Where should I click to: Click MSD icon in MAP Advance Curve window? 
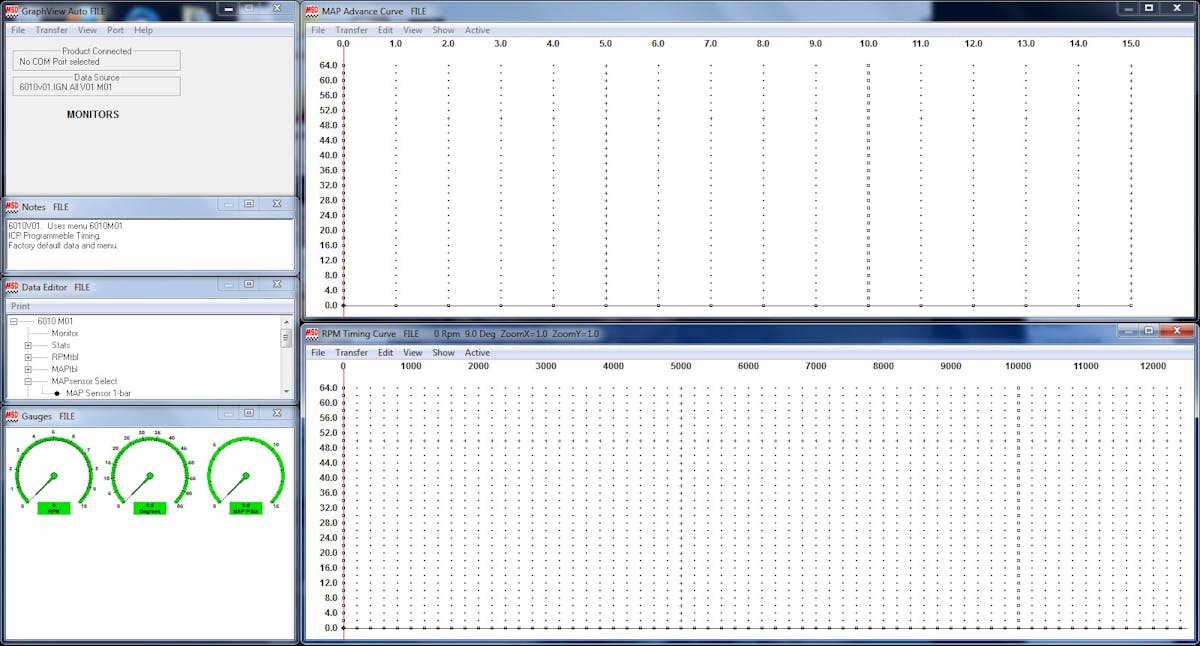tap(312, 11)
